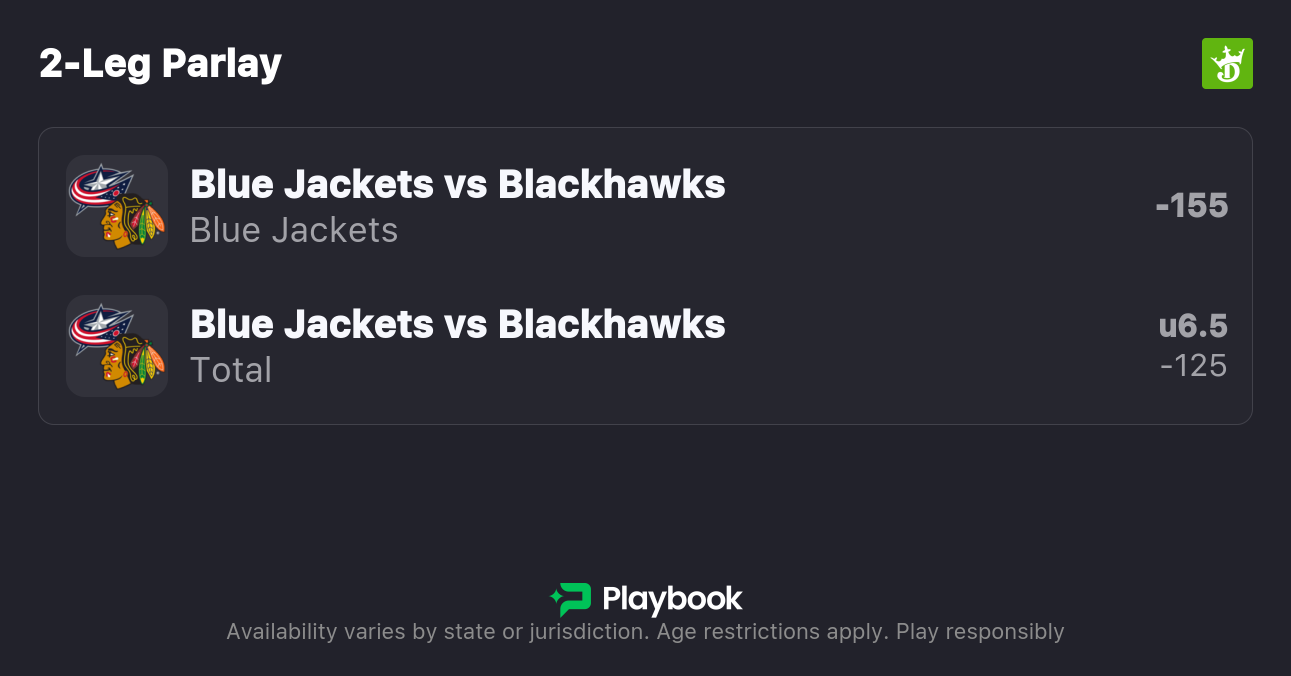The image size is (1291, 676).
Task: Click the team logo thumbnail of the Total leg
Action: pos(116,346)
